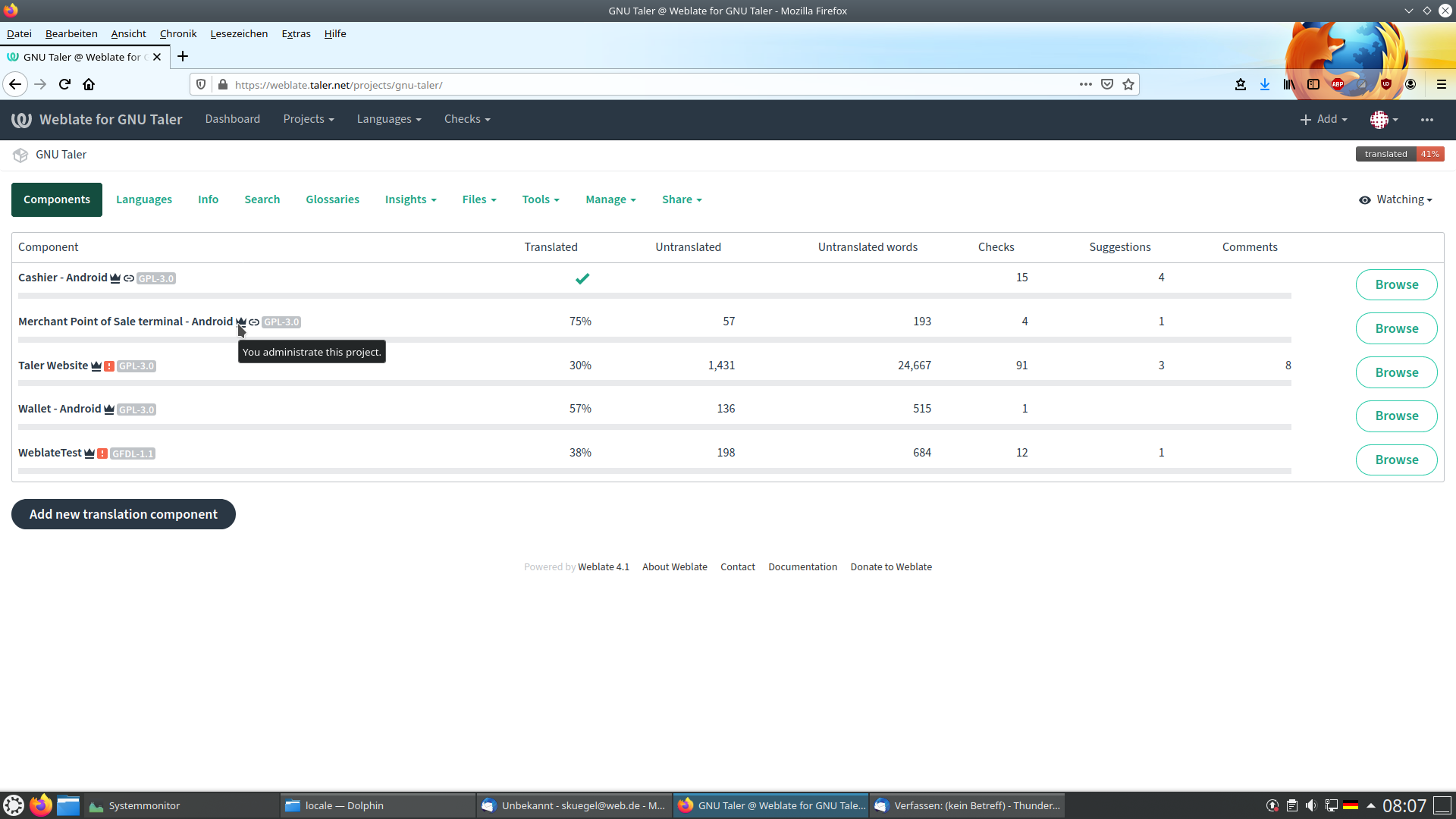This screenshot has width=1456, height=819.
Task: Expand the Manage dropdown menu
Action: tap(610, 200)
